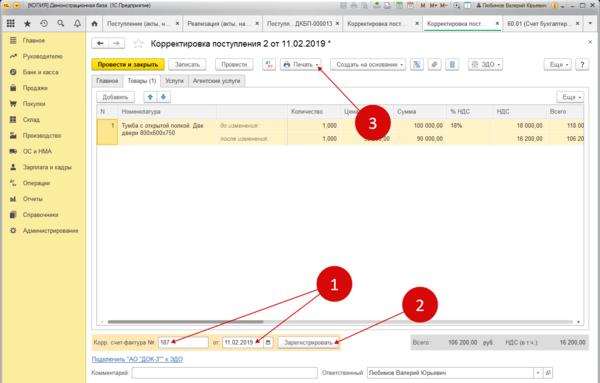Open the search magnifier icon
The image size is (600, 383).
(x=60, y=23)
